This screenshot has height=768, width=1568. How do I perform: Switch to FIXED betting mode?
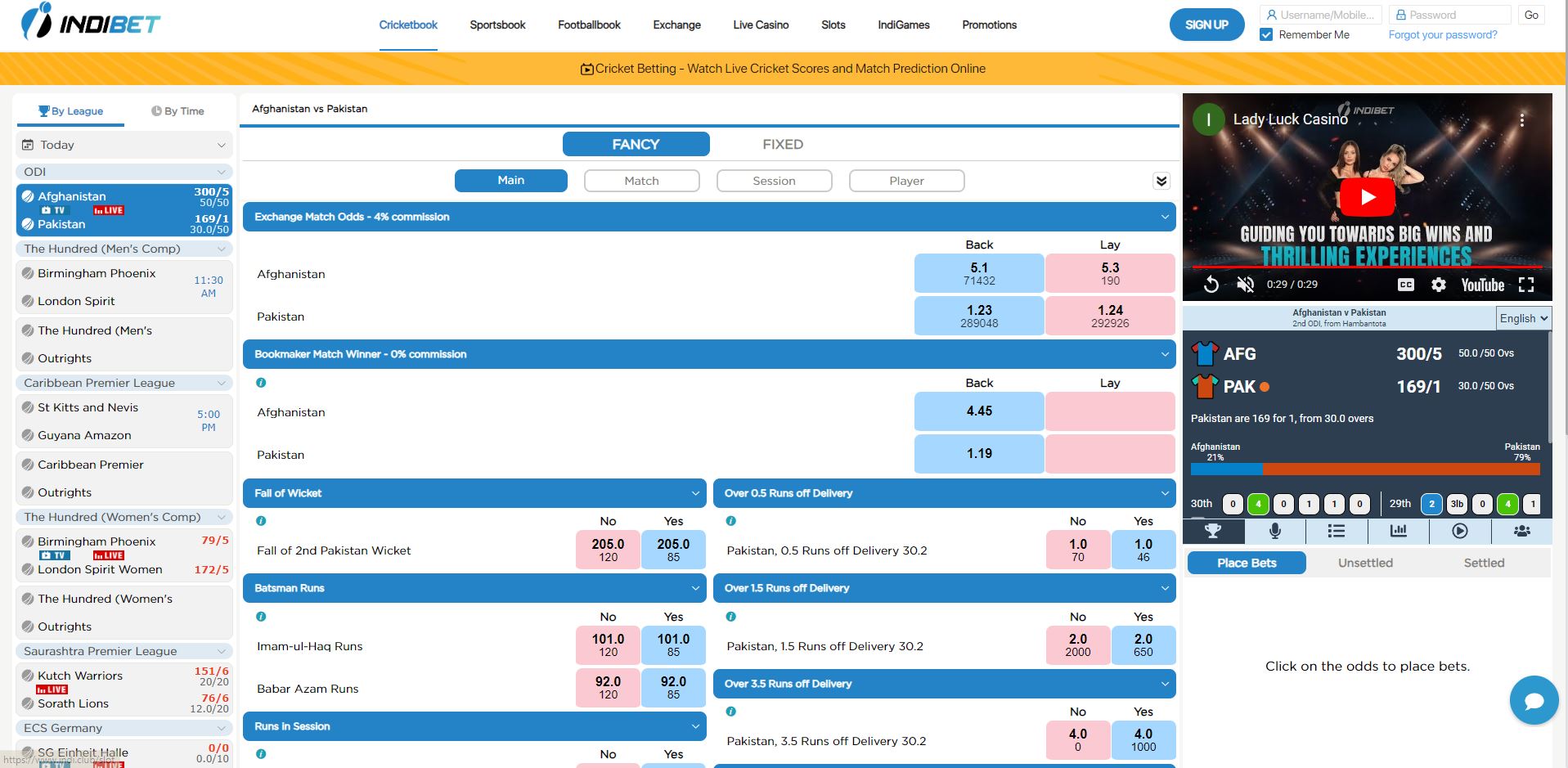coord(783,144)
